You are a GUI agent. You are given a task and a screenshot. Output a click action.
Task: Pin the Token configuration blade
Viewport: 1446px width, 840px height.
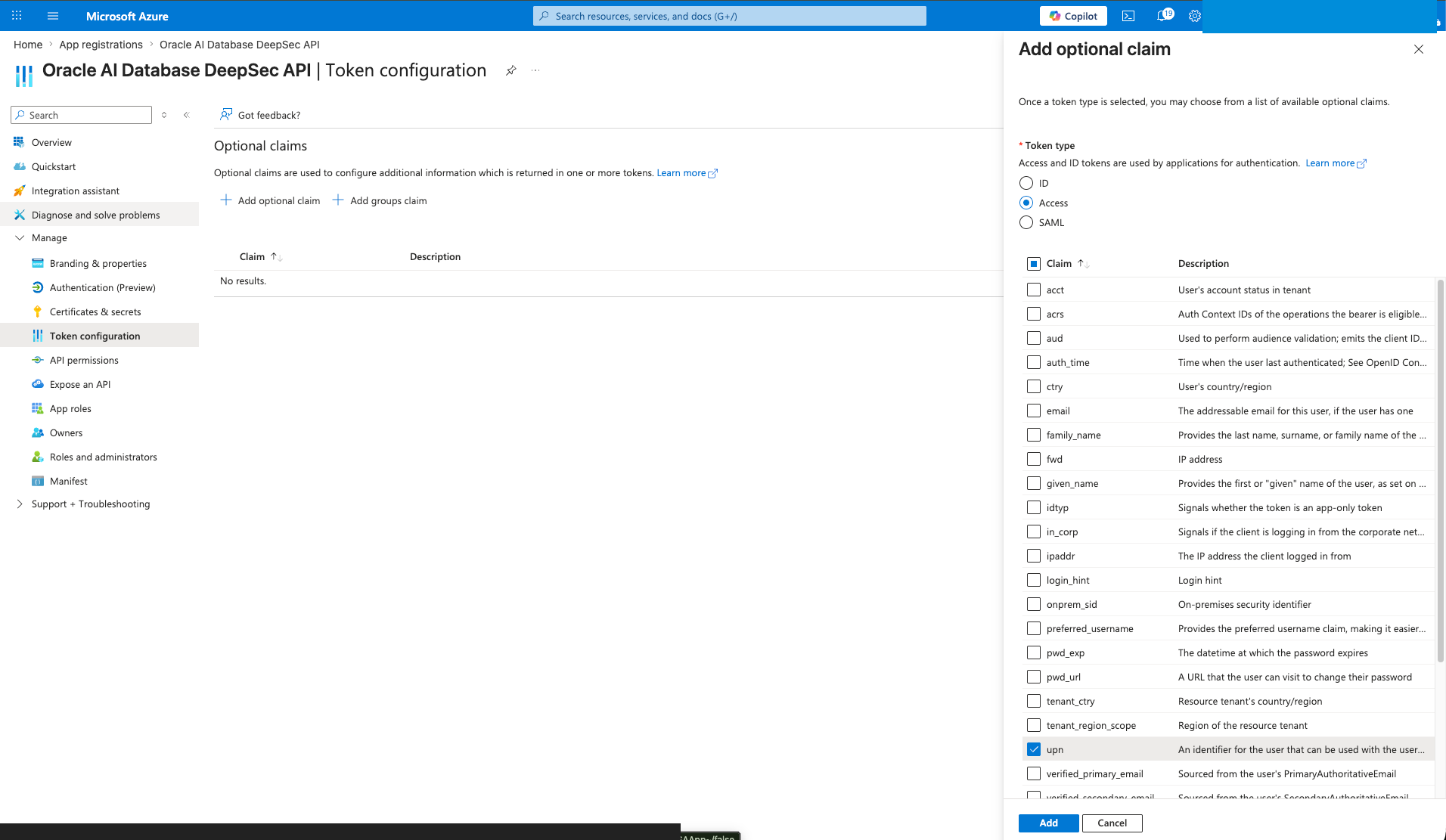(x=511, y=70)
